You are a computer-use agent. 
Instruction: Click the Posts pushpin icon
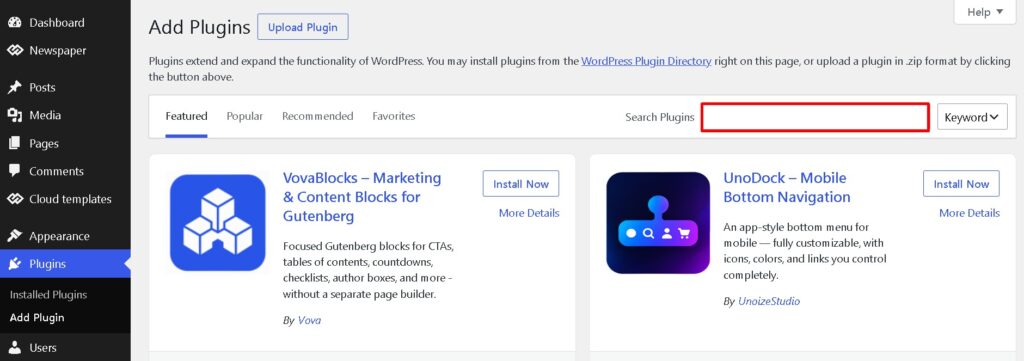tap(14, 87)
